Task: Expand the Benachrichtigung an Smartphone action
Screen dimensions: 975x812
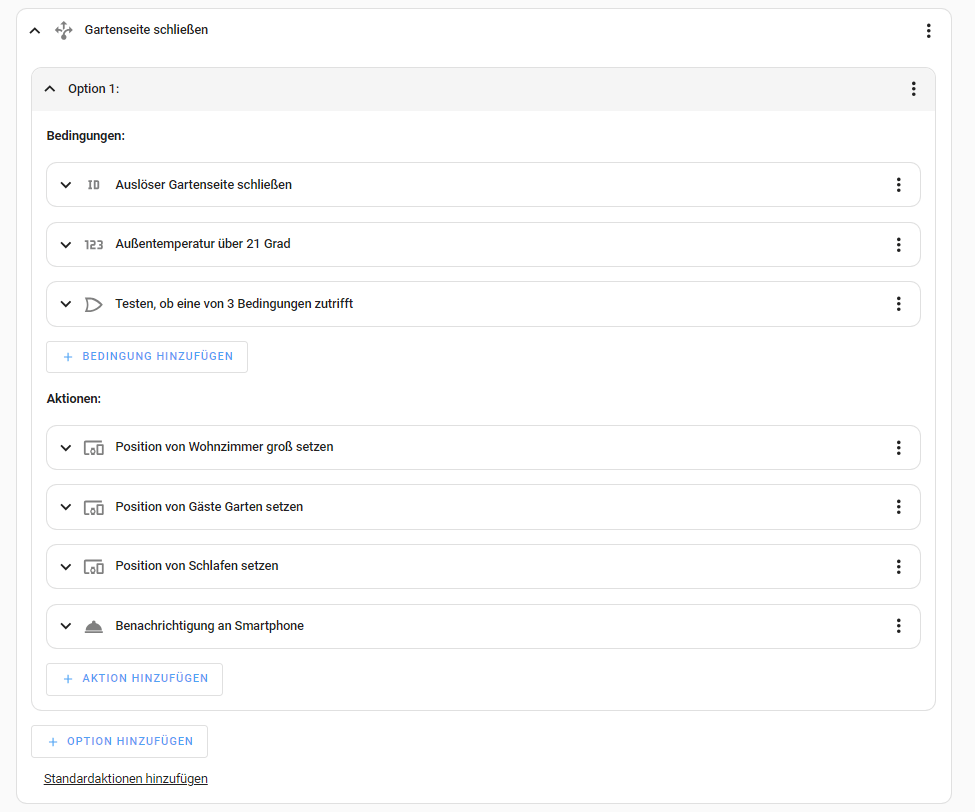Action: (x=66, y=626)
